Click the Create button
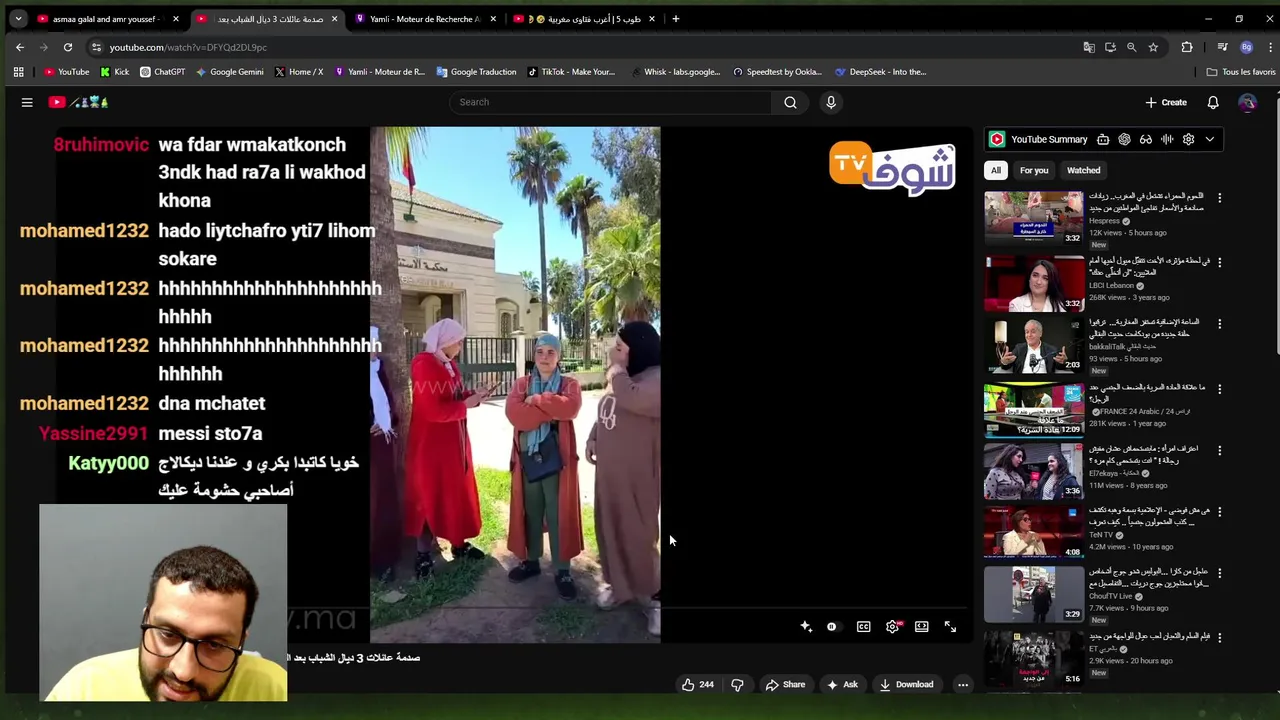Screen dimensions: 1280x720 click(x=1166, y=102)
